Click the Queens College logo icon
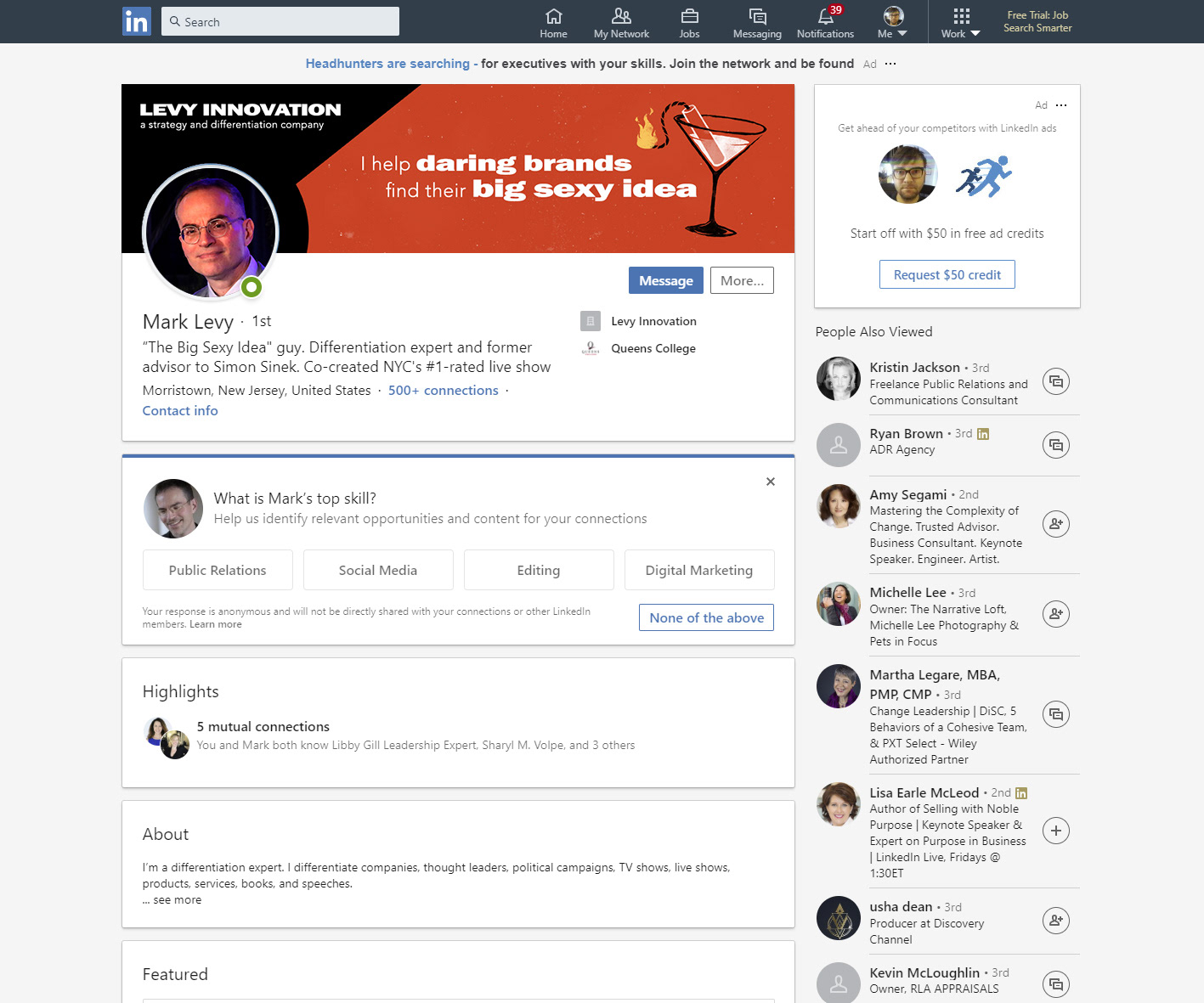Image resolution: width=1204 pixels, height=1003 pixels. 591,348
